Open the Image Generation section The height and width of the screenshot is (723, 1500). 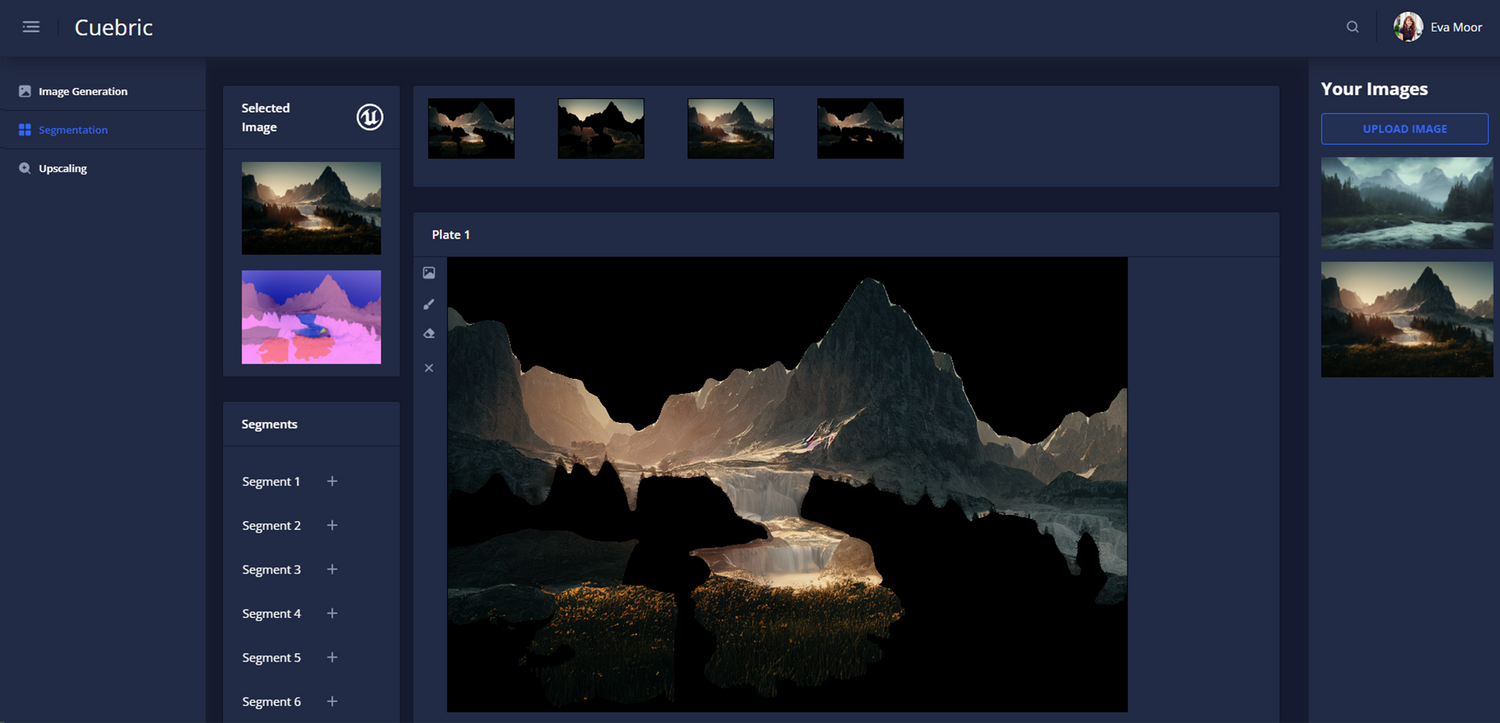[83, 90]
